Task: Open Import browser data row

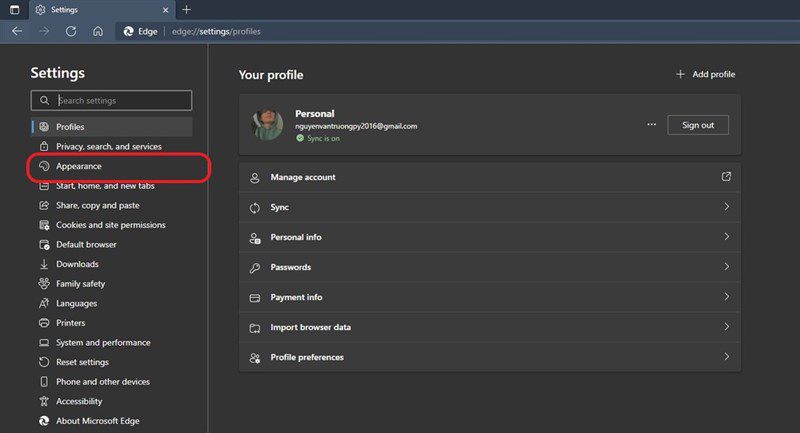Action: [x=490, y=327]
